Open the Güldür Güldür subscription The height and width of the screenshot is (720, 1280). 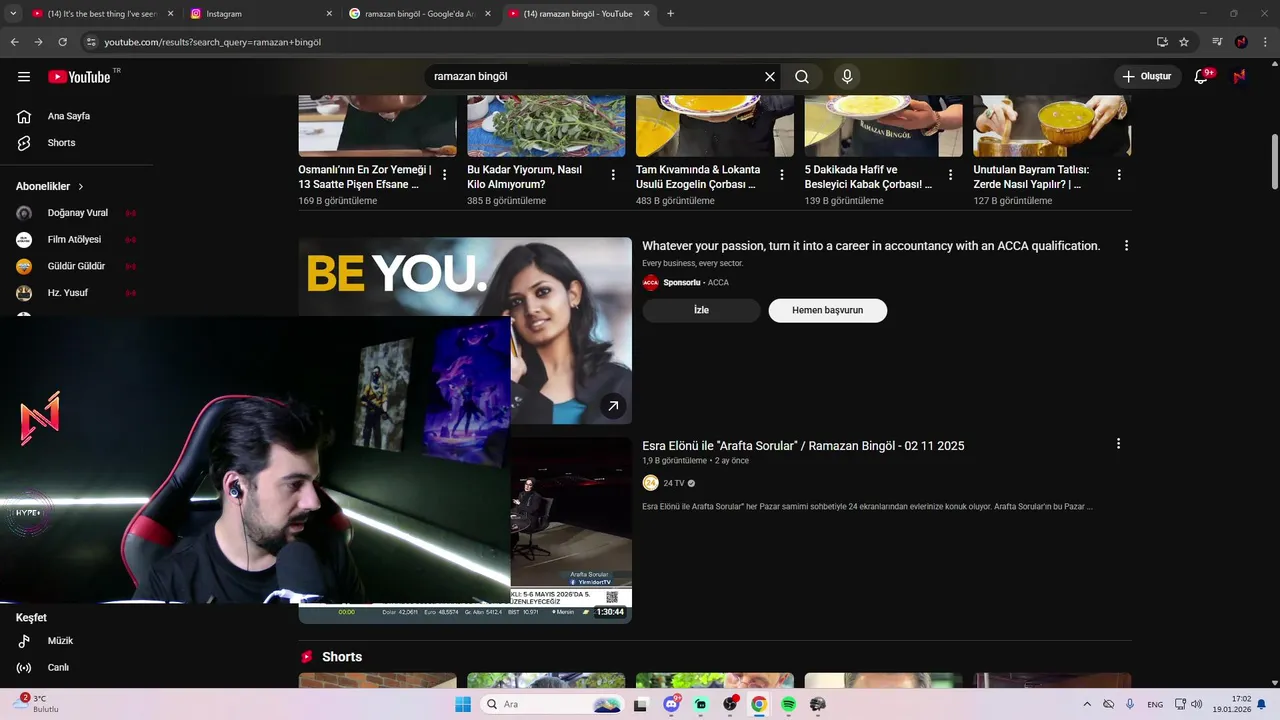click(x=77, y=266)
